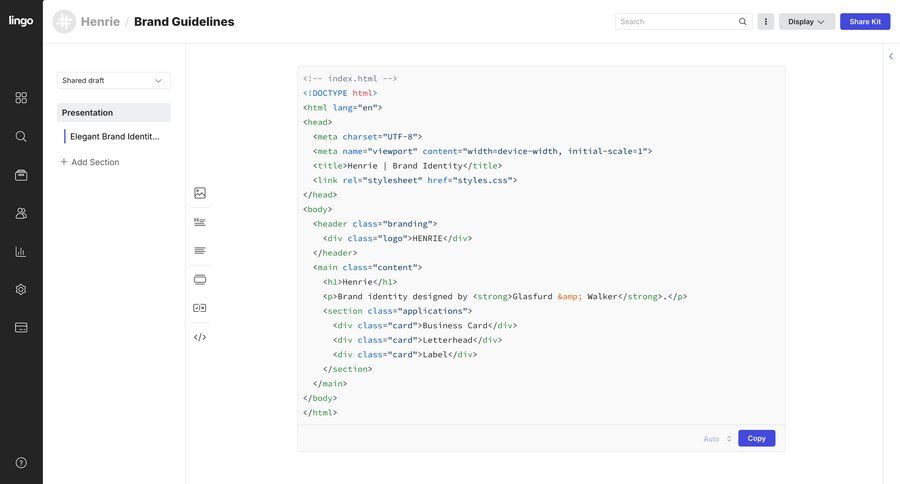The height and width of the screenshot is (484, 900).
Task: Click the Letterhead div line
Action: click(x=417, y=340)
